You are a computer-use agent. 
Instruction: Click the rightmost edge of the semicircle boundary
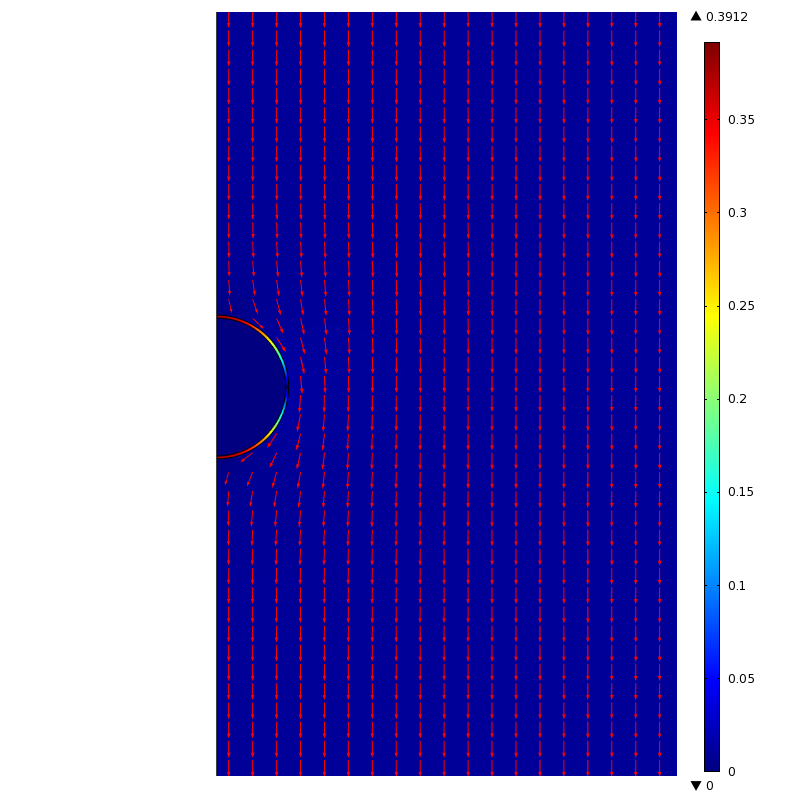coord(288,387)
